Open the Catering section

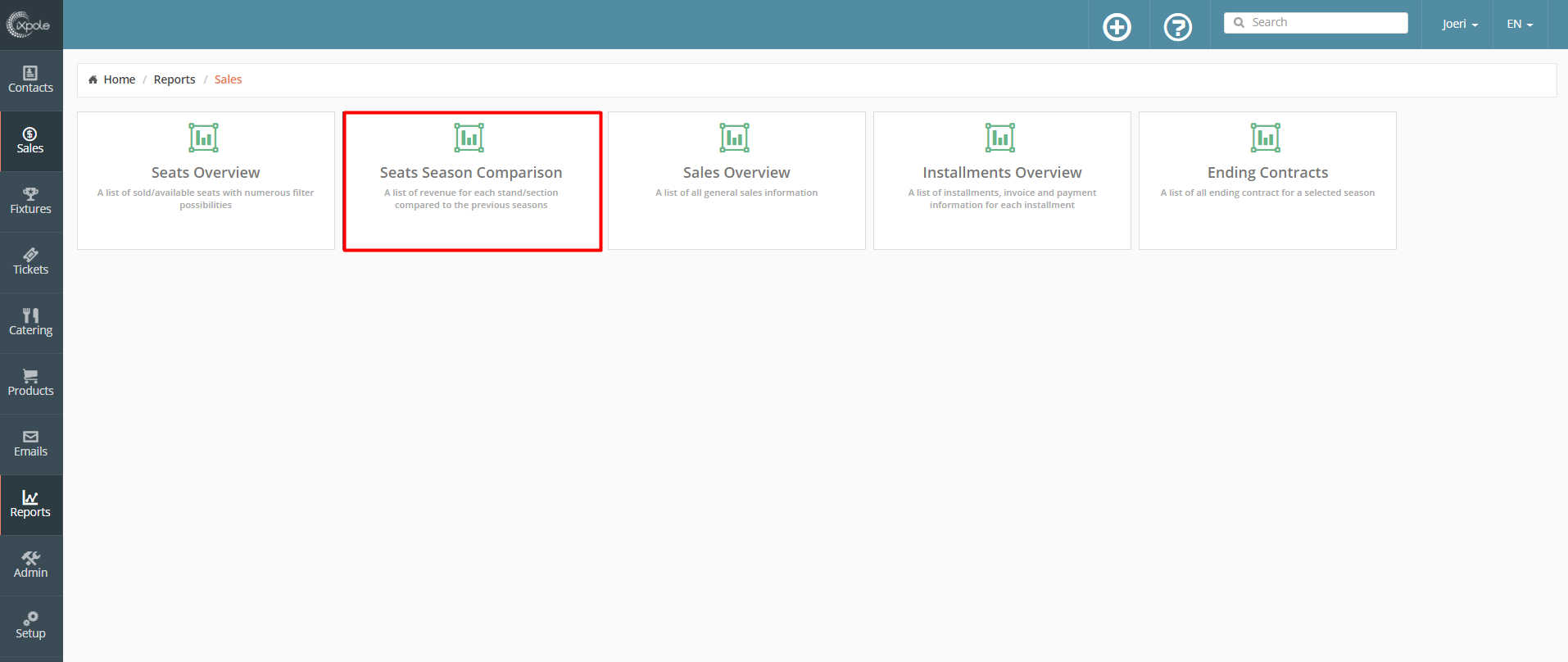[x=31, y=323]
